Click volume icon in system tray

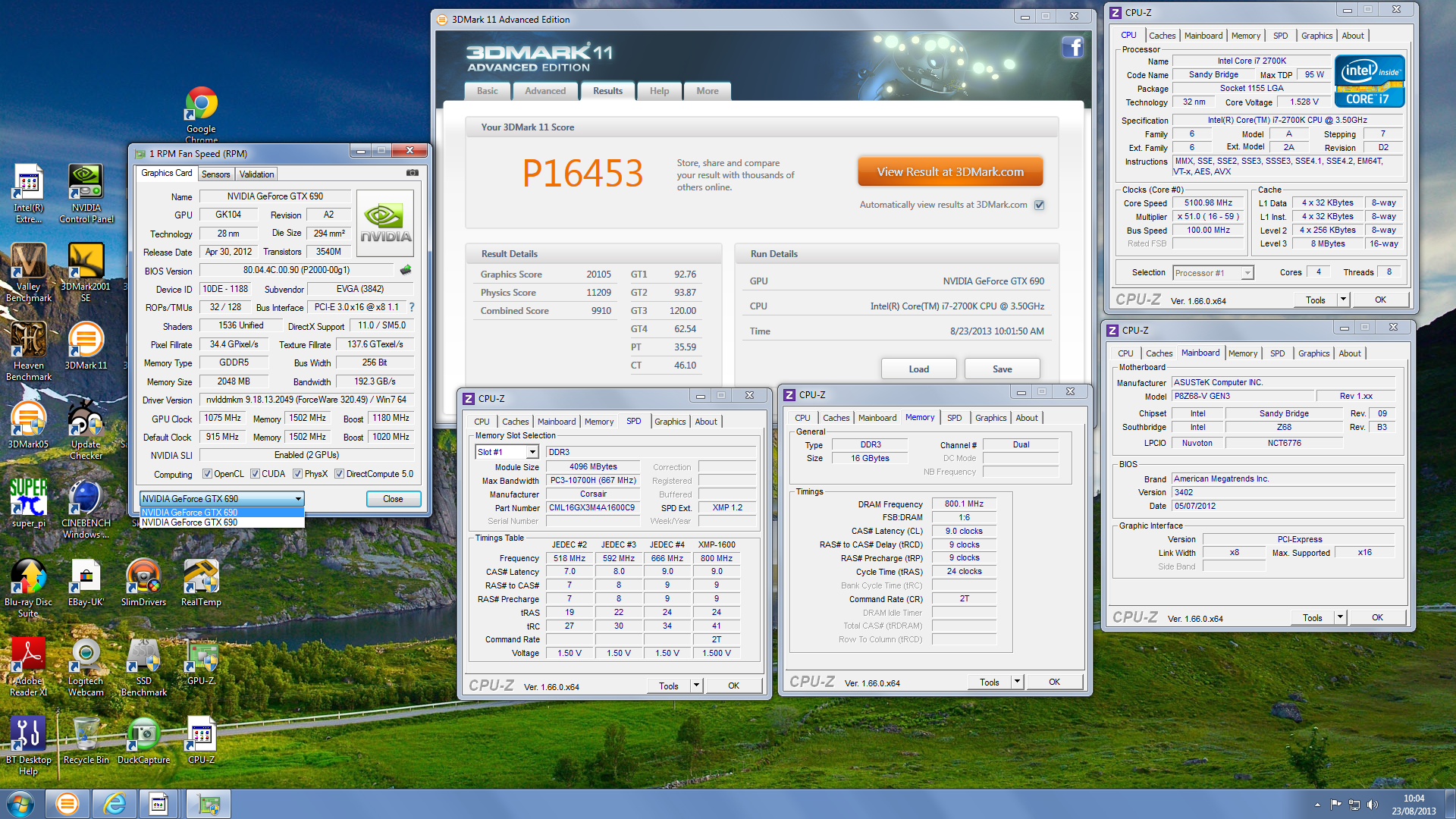pos(1372,805)
